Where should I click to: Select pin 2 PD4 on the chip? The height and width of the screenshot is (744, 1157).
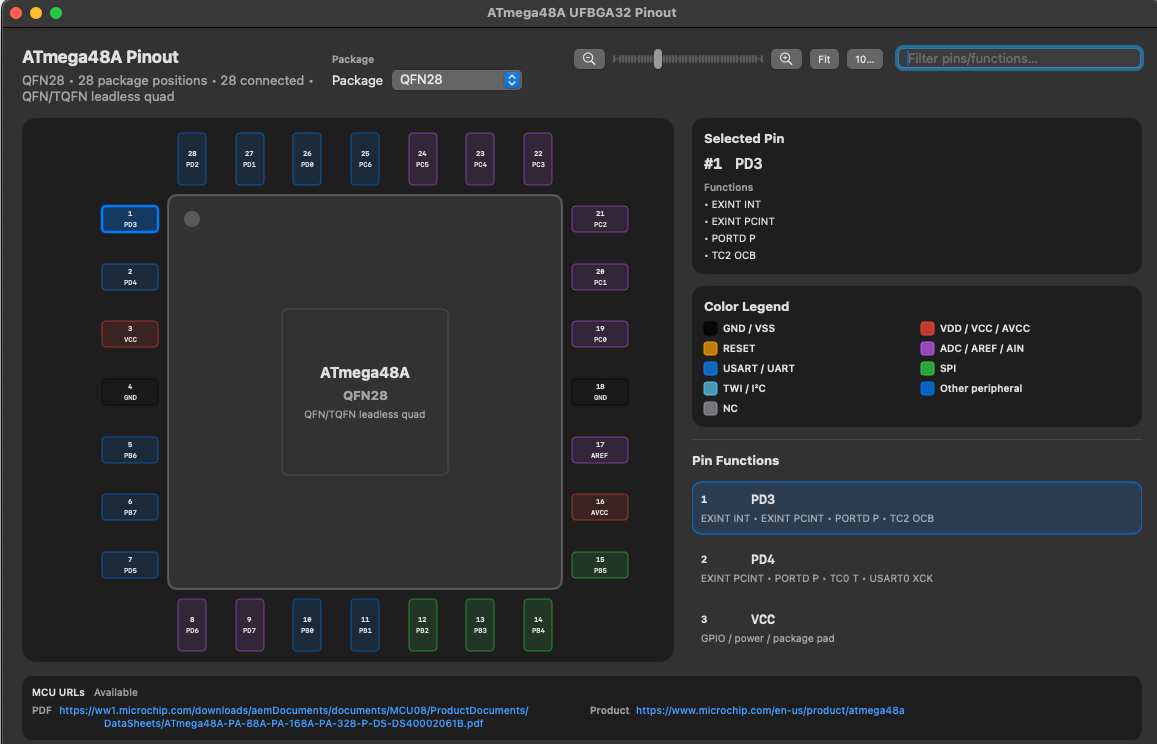point(130,277)
